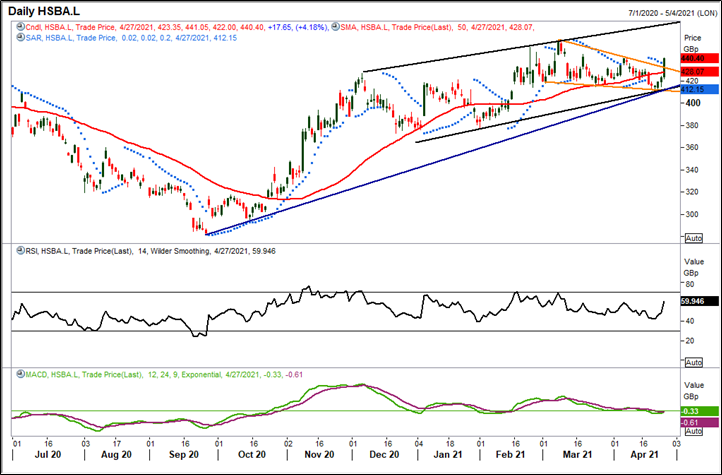
Task: Click the Feb 21 month label
Action: (510, 455)
